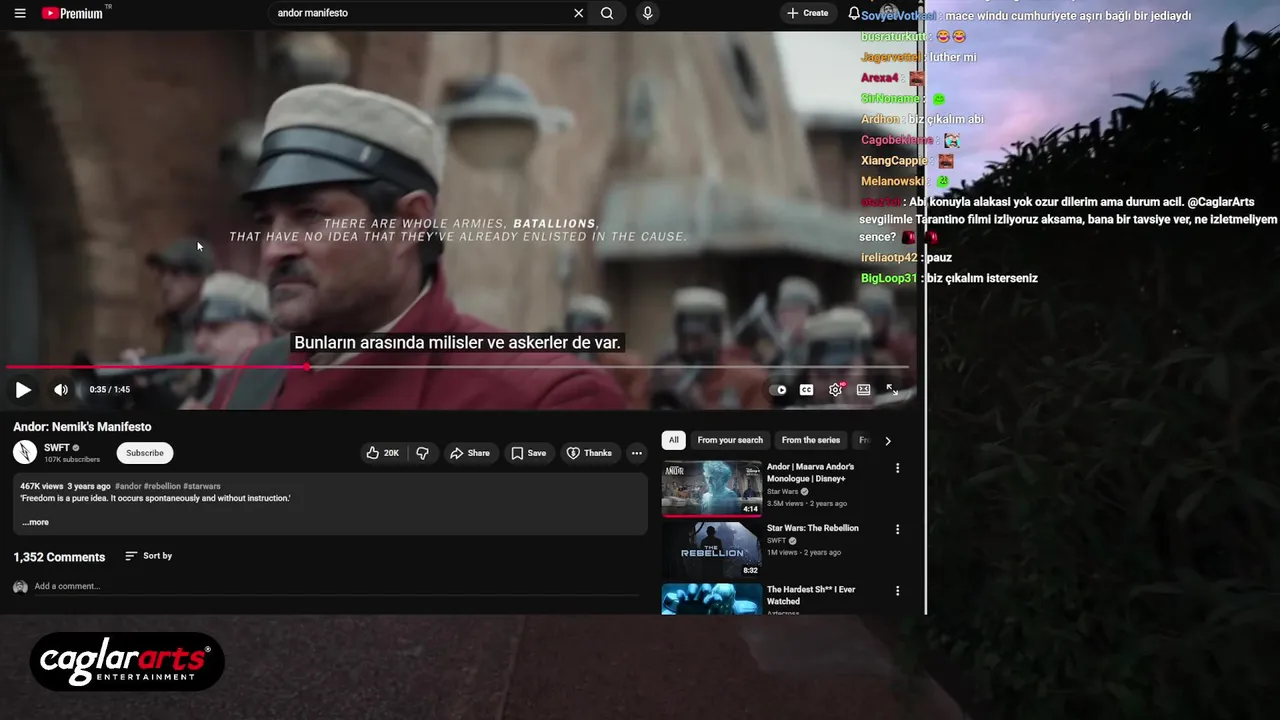1280x720 pixels.
Task: Share the video
Action: pyautogui.click(x=469, y=453)
